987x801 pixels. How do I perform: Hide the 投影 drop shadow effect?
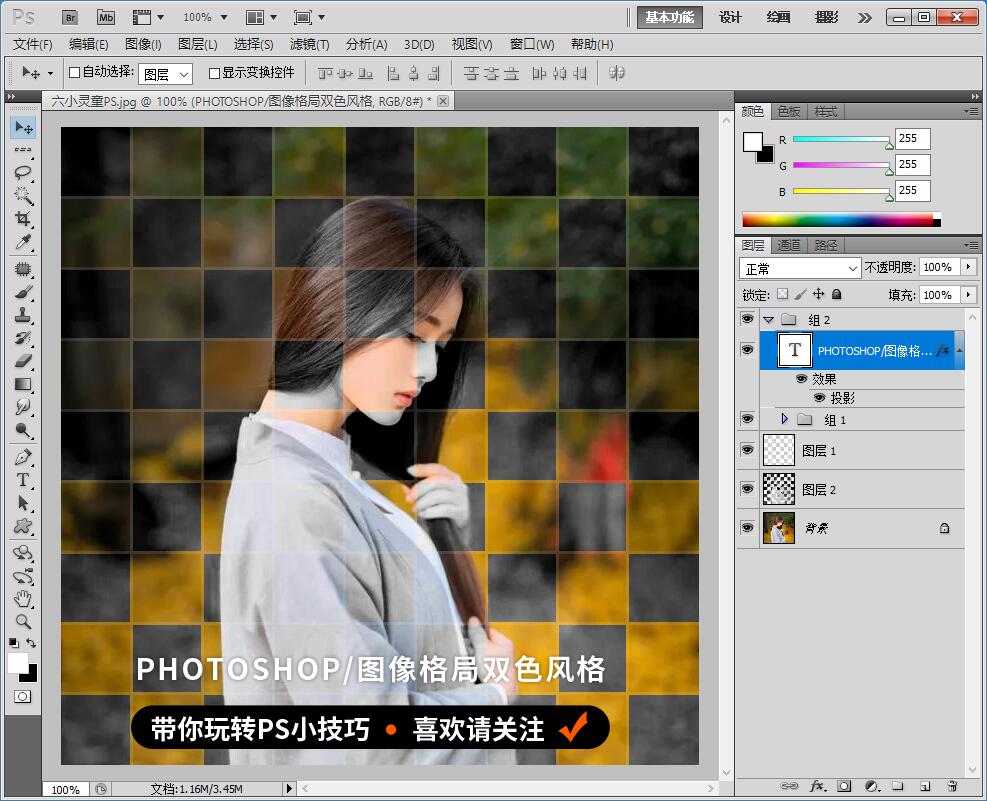pos(820,398)
